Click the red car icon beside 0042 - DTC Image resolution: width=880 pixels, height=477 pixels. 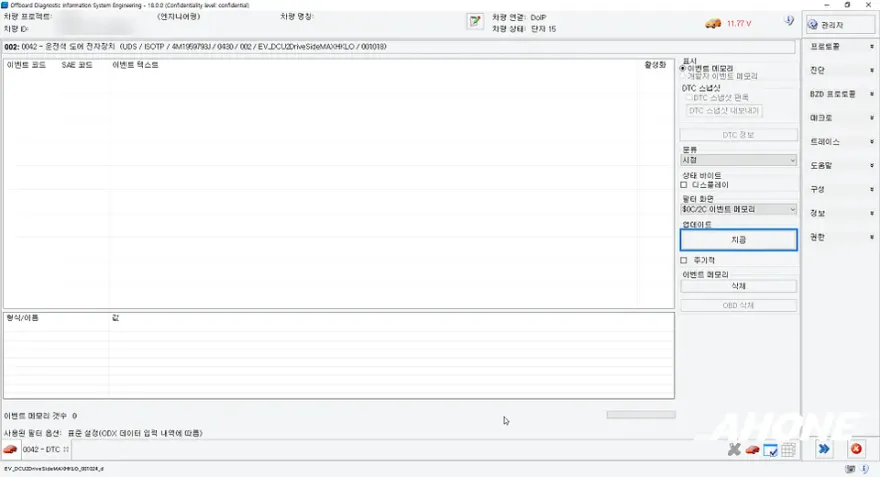click(10, 450)
